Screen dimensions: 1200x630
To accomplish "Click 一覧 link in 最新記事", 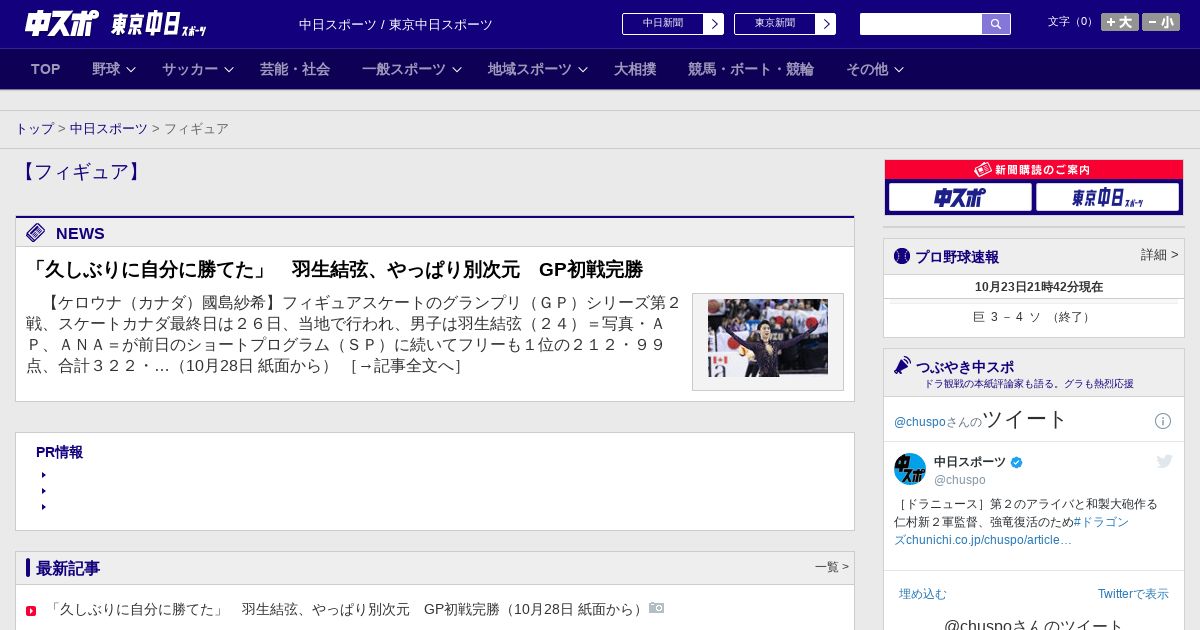I will point(831,567).
